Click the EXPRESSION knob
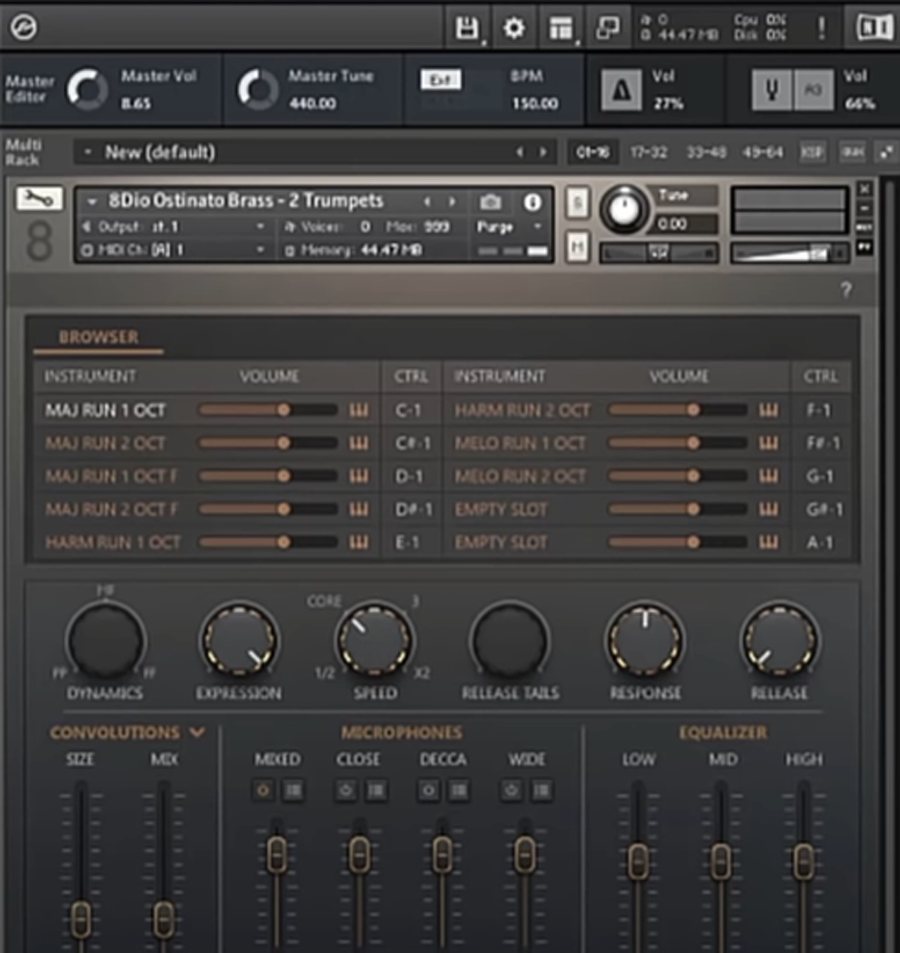 [239, 641]
